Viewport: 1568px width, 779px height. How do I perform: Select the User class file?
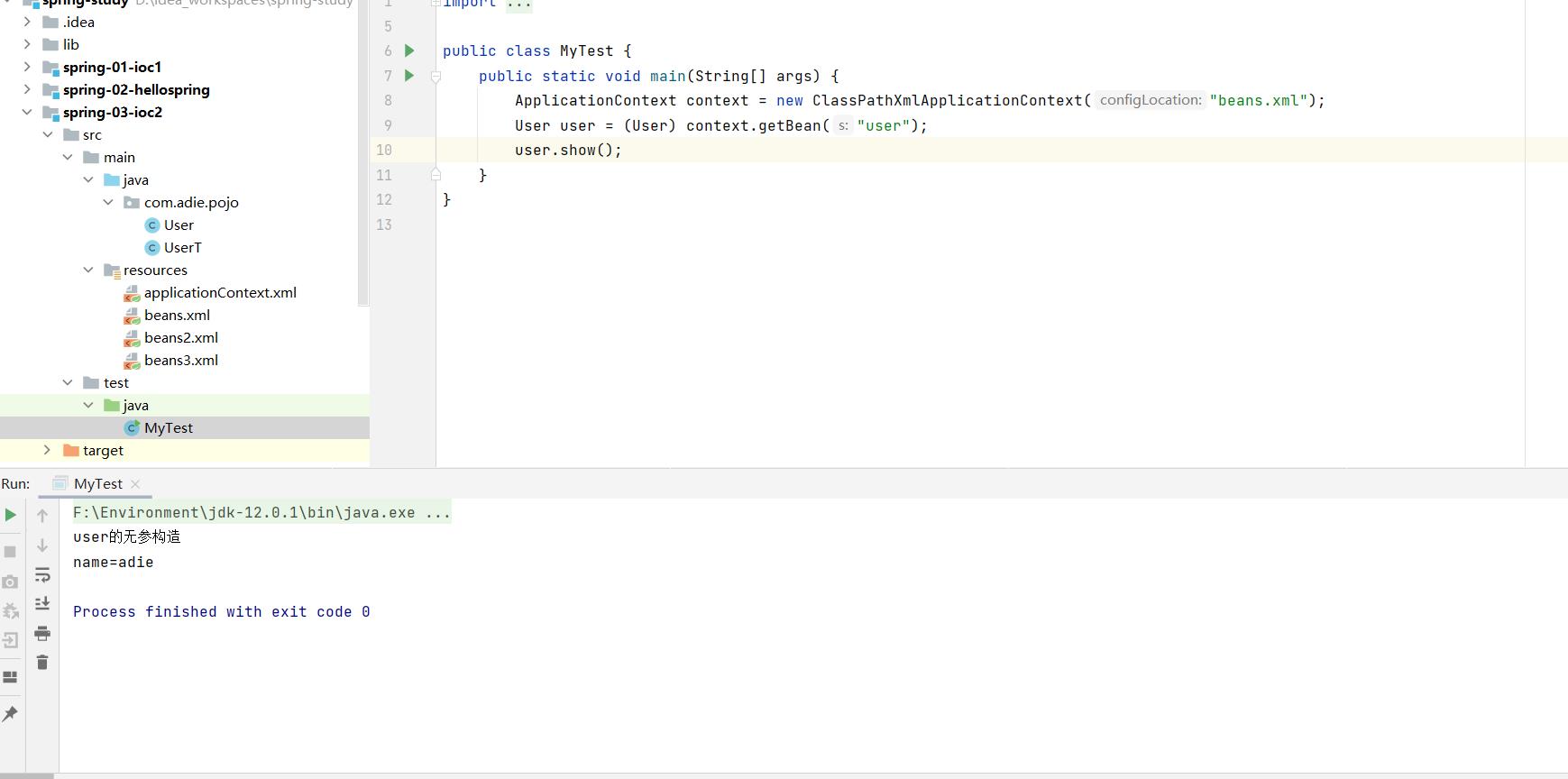170,225
